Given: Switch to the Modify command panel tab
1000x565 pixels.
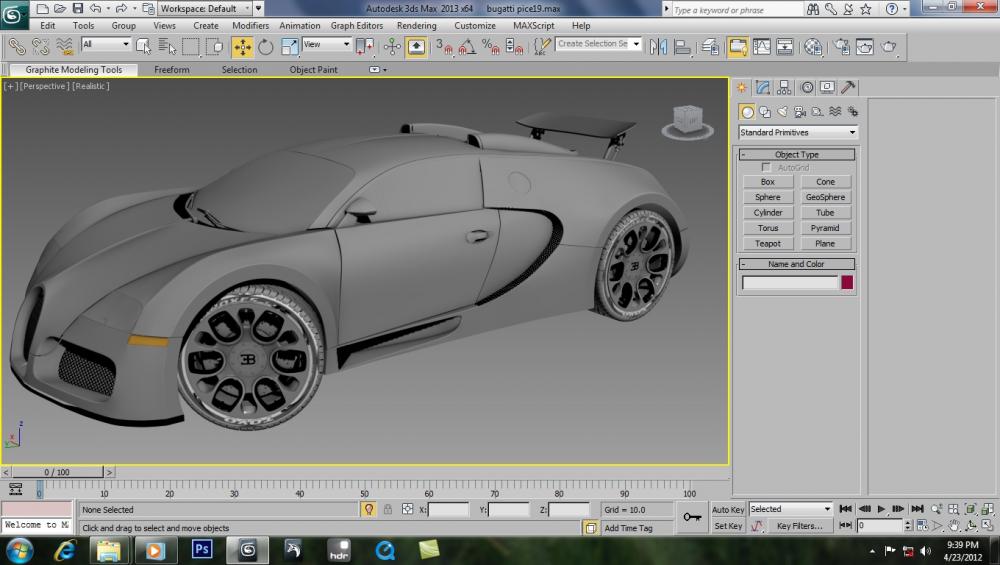Looking at the screenshot, I should tap(763, 87).
